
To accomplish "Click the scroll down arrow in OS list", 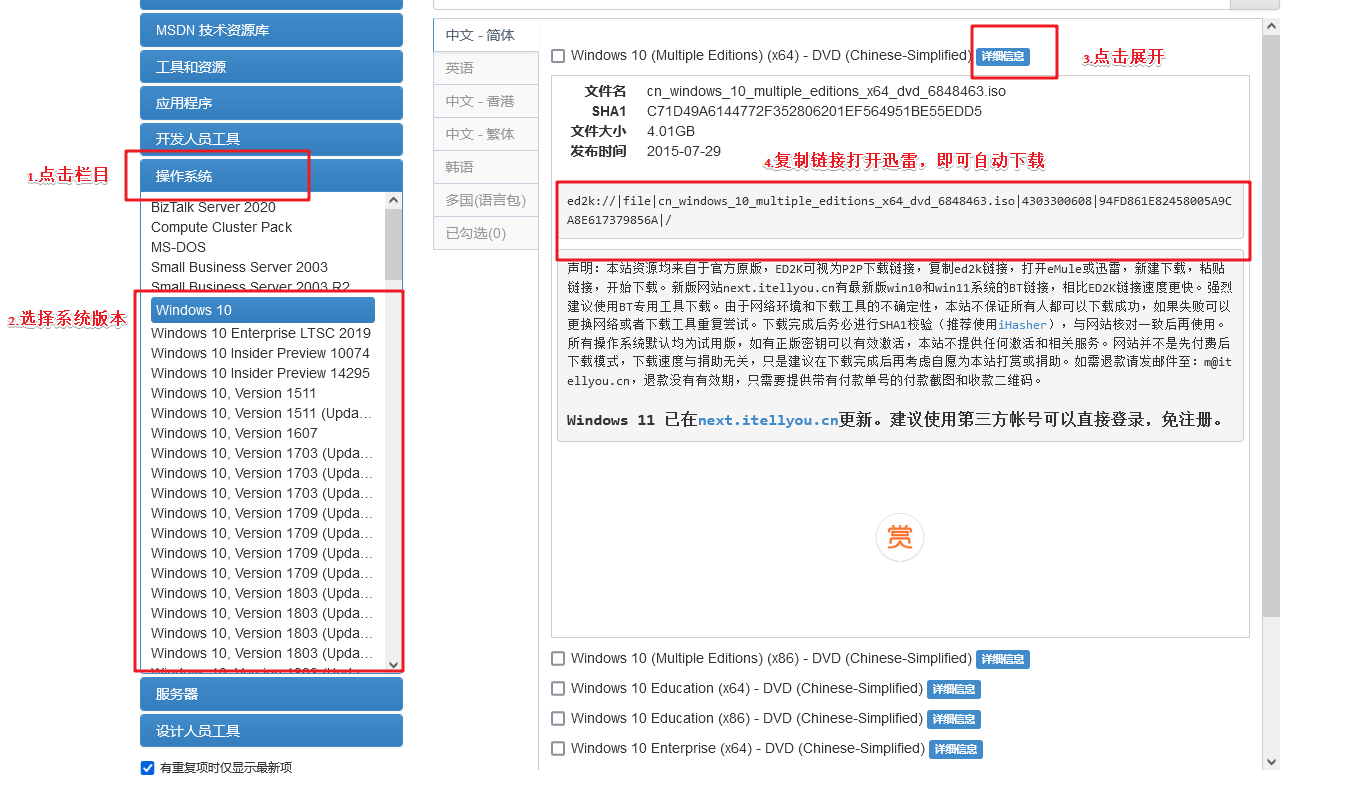I will coord(393,664).
